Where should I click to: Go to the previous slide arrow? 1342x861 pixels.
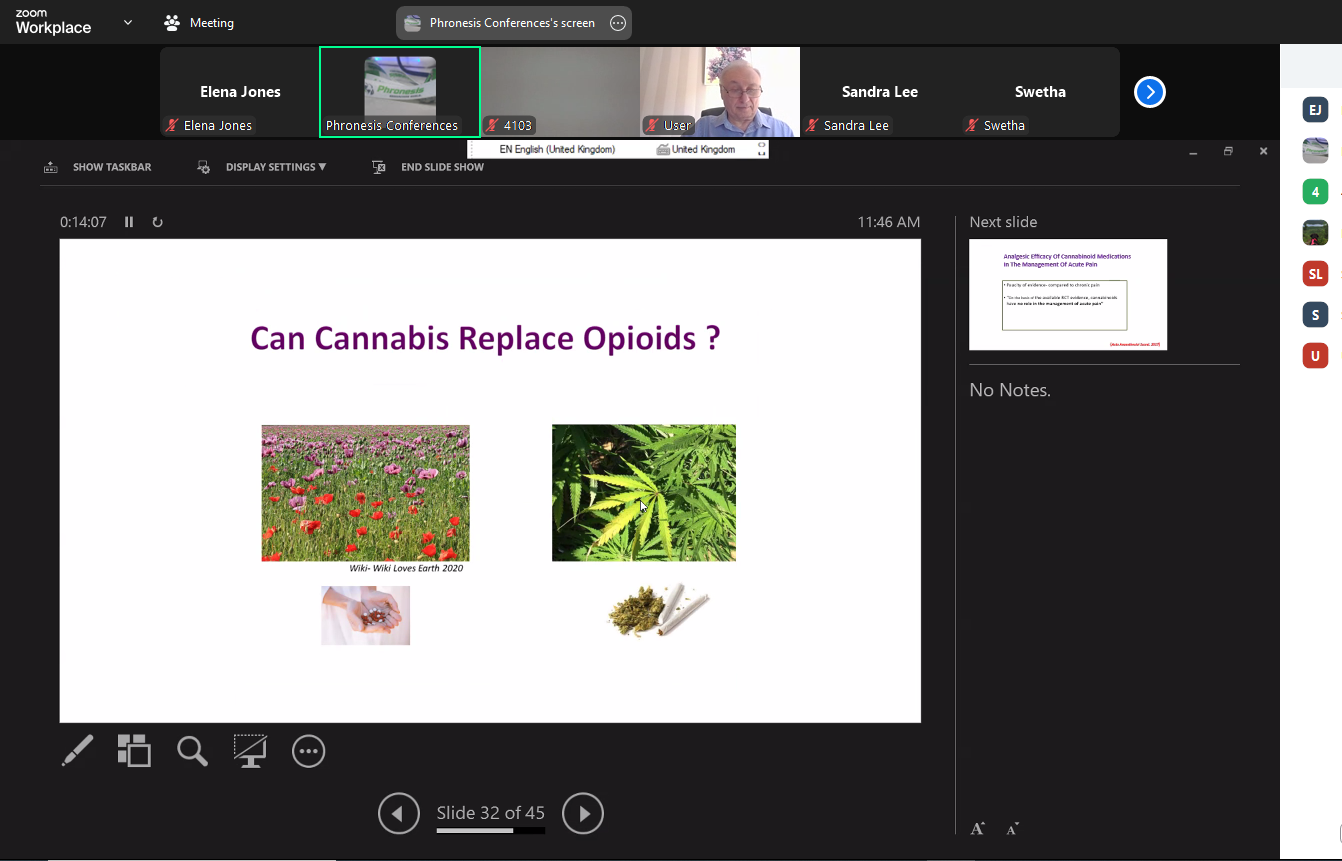(398, 813)
